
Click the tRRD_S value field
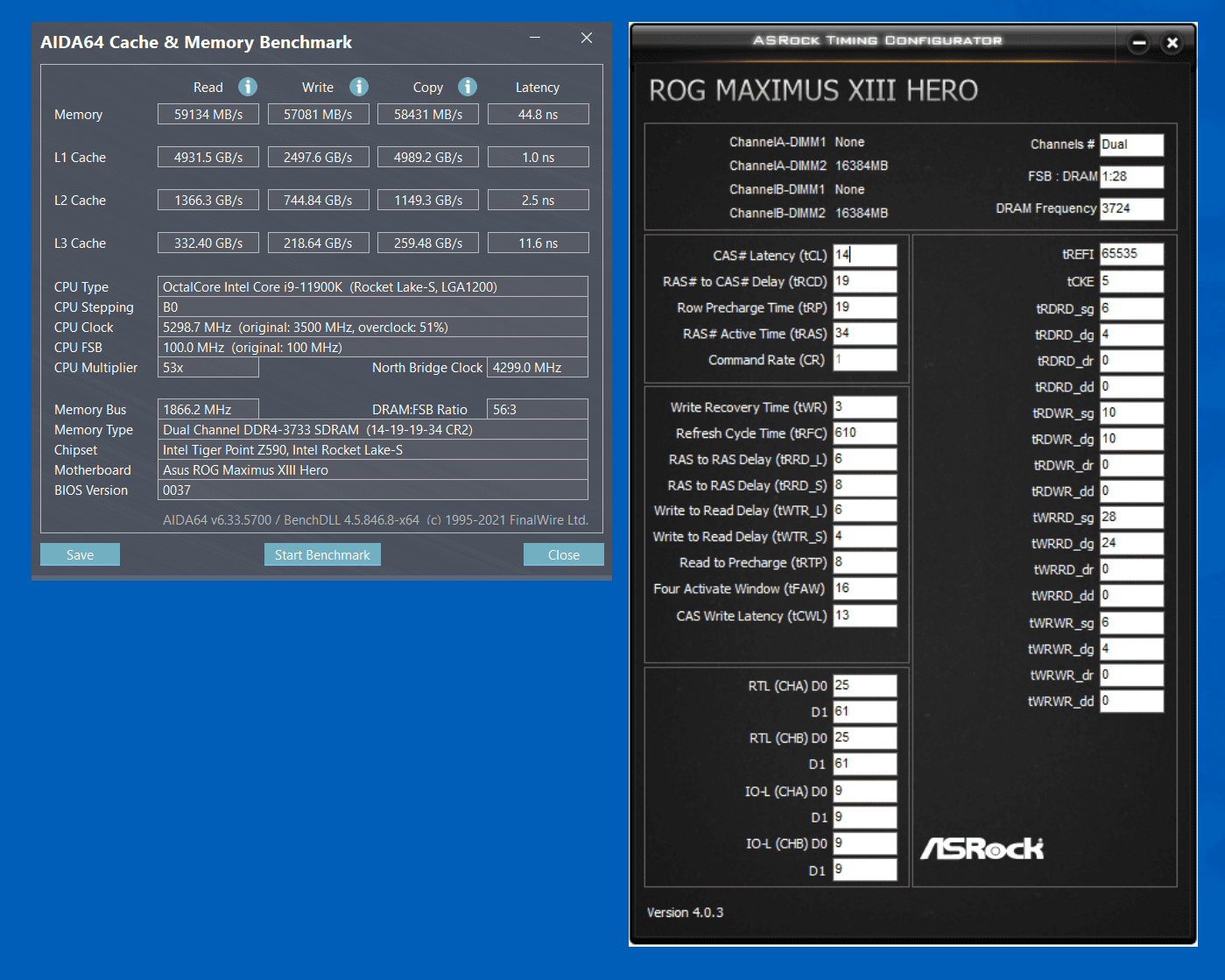pos(864,485)
